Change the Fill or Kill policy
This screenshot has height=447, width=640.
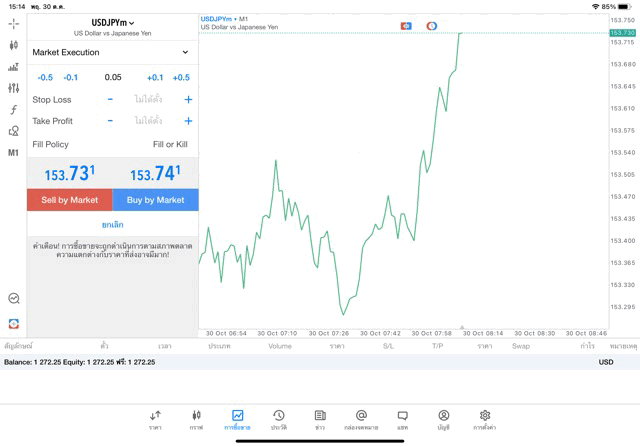click(x=170, y=144)
